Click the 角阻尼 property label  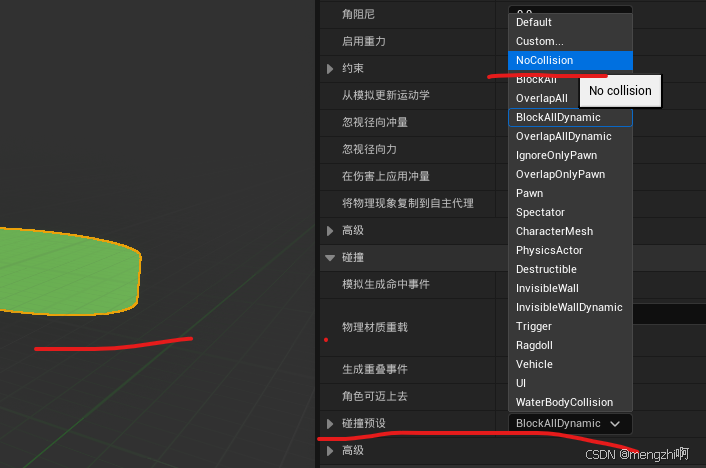pyautogui.click(x=358, y=14)
